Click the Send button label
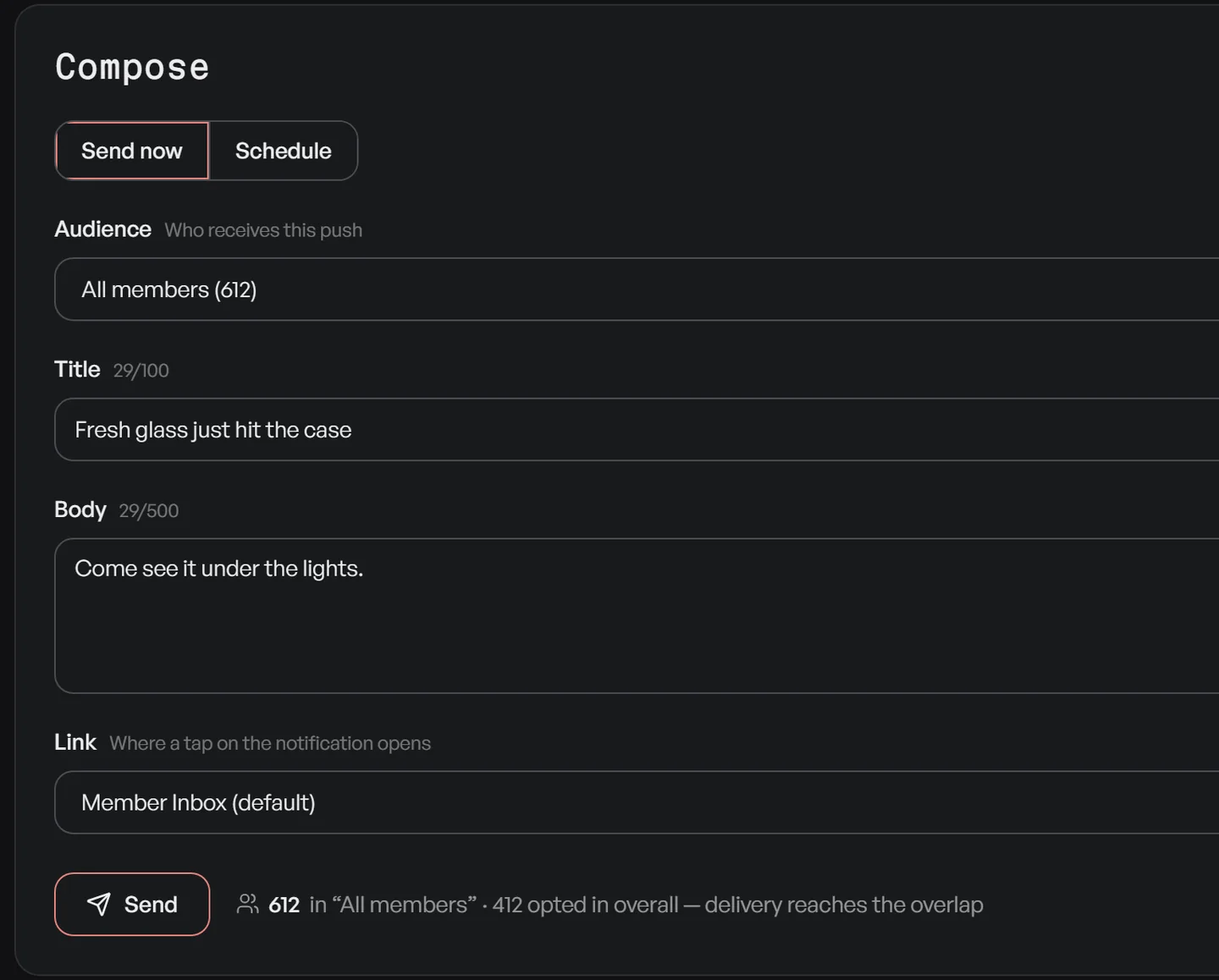This screenshot has width=1219, height=980. 151,905
